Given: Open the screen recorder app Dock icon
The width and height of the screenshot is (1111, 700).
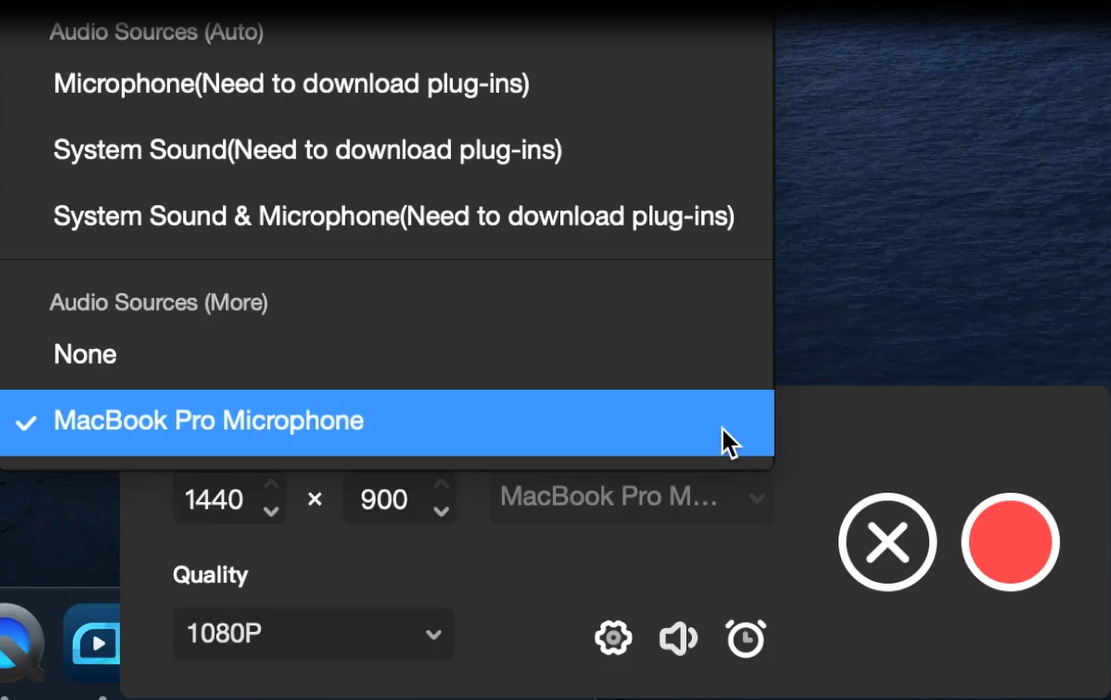Looking at the screenshot, I should pos(92,643).
